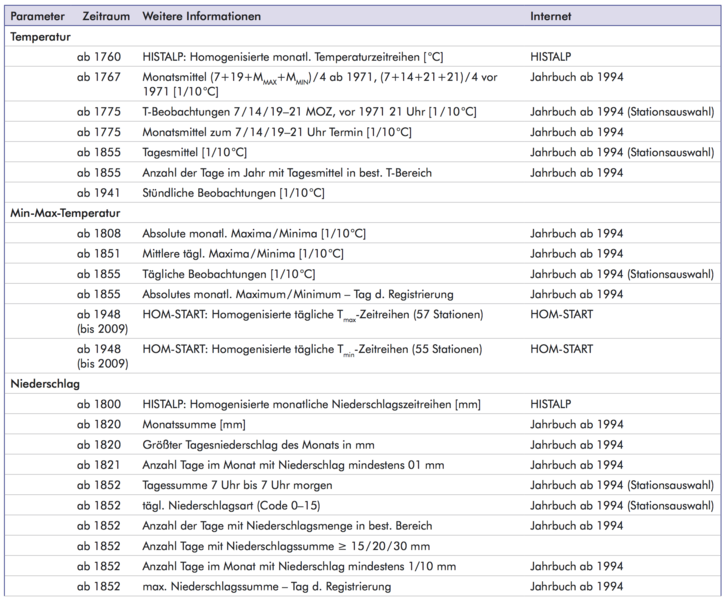
Task: Open HOM-START link for Tmax (57 Stationen) row
Action: [563, 315]
